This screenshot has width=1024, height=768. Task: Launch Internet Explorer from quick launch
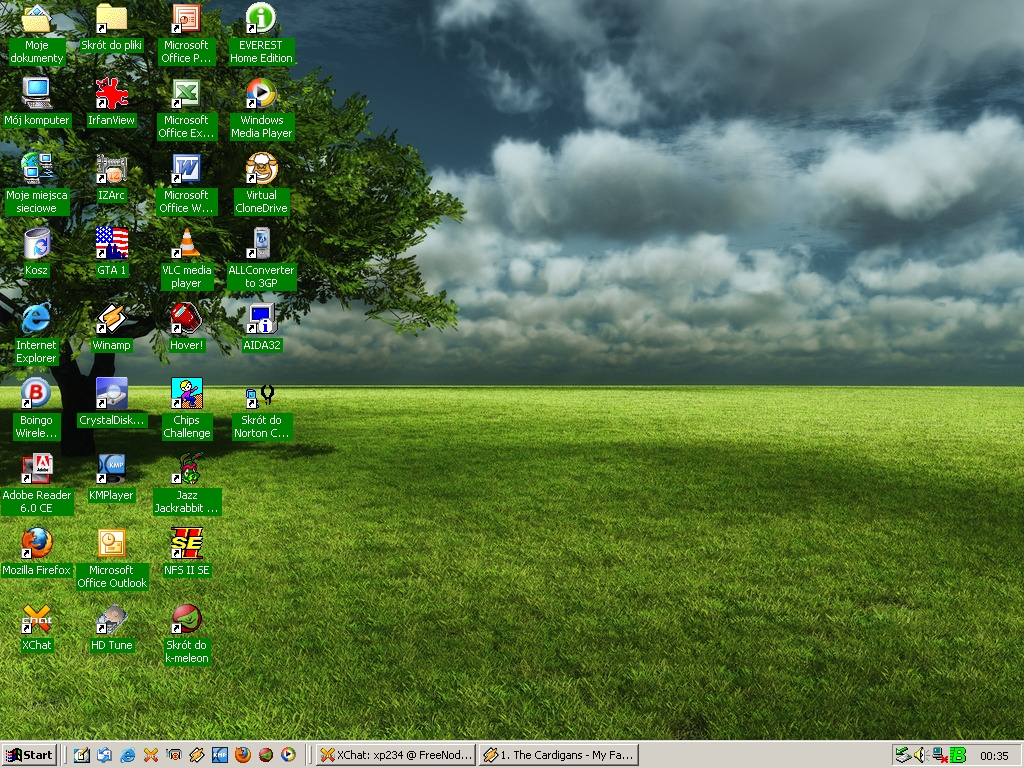pos(127,755)
